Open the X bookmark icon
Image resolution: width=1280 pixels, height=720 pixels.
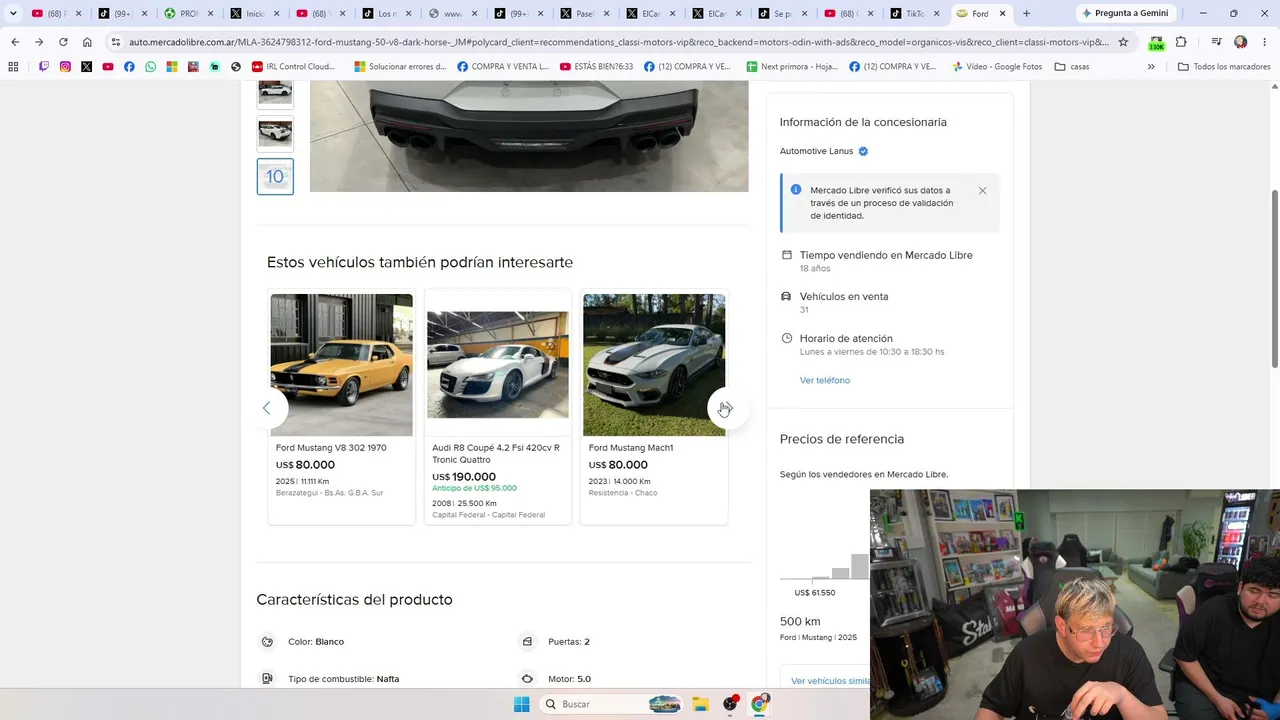pyautogui.click(x=86, y=66)
